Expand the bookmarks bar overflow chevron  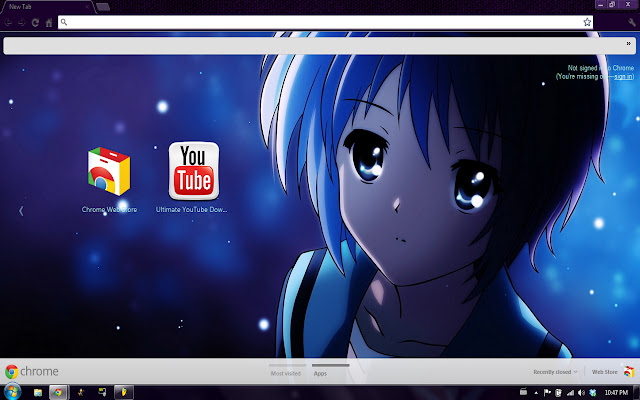coord(629,44)
